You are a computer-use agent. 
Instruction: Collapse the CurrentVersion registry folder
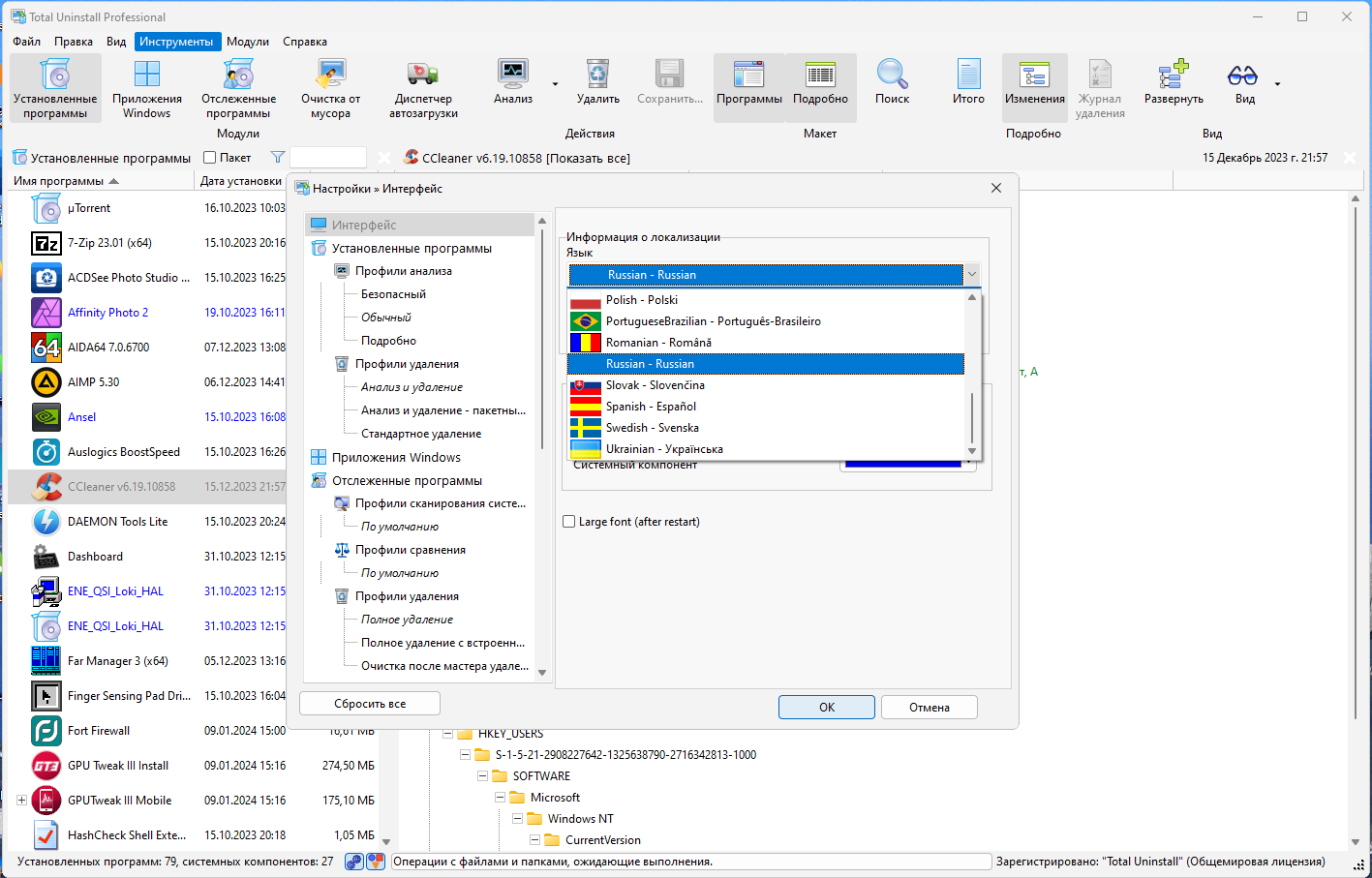[534, 840]
